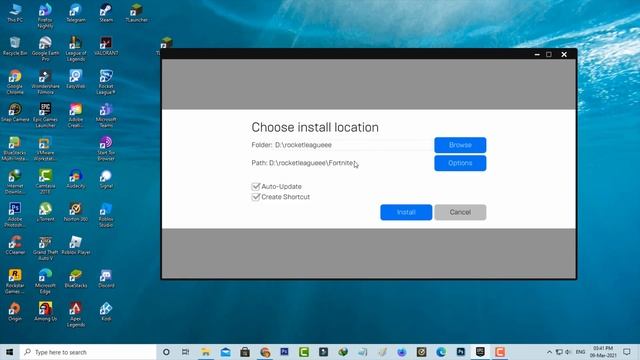Select the CCleaner desktop shortcut

point(15,245)
